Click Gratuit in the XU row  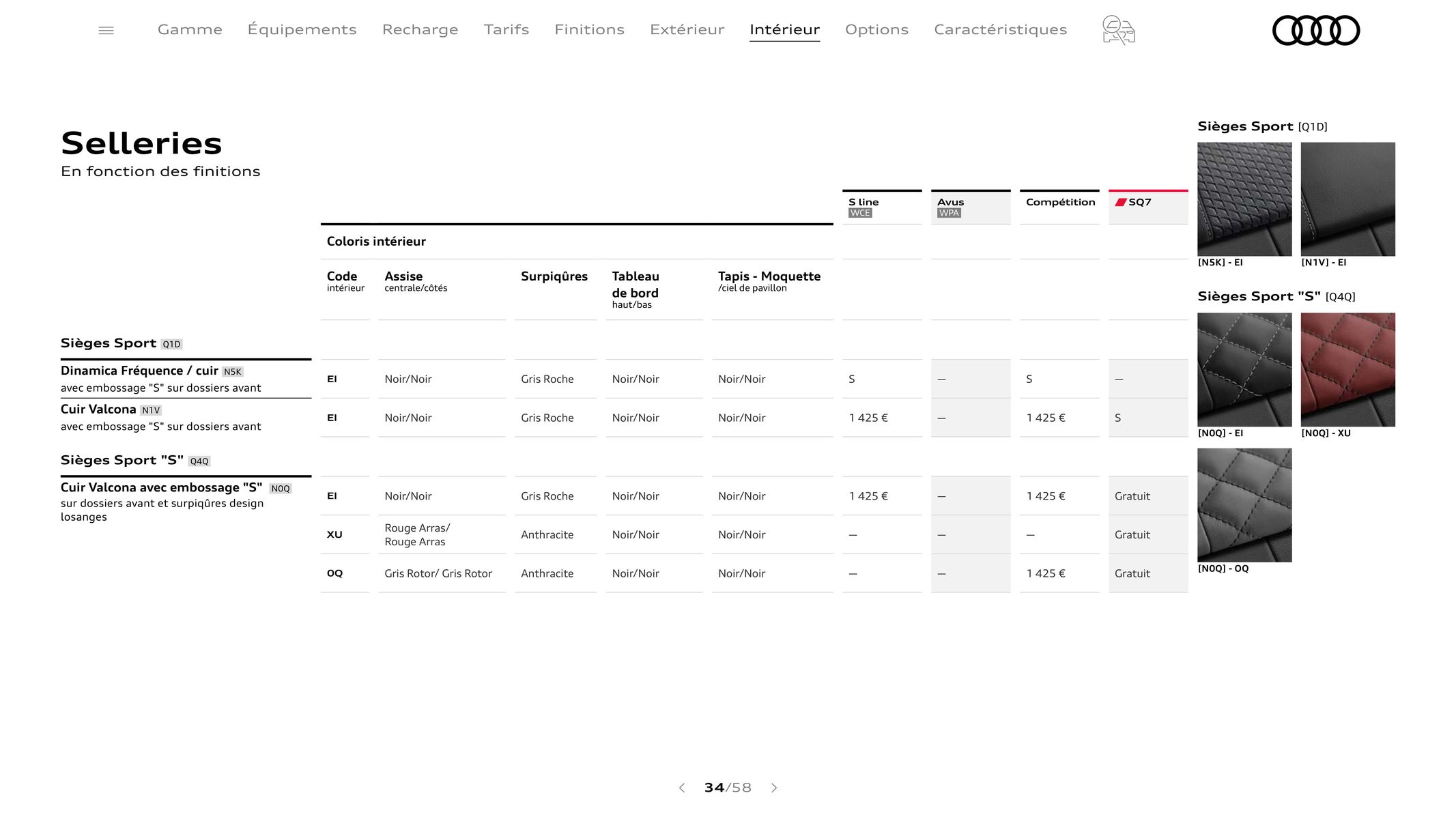(1132, 535)
